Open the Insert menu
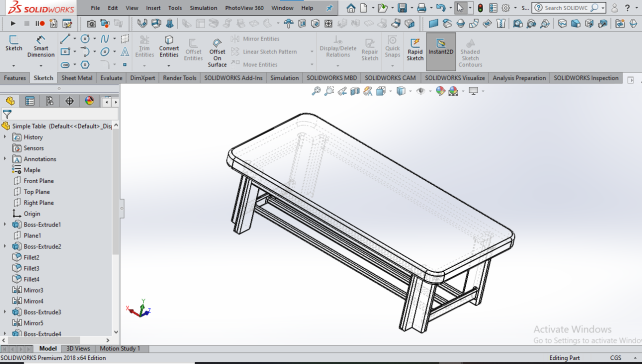This screenshot has height=364, width=642. click(153, 8)
